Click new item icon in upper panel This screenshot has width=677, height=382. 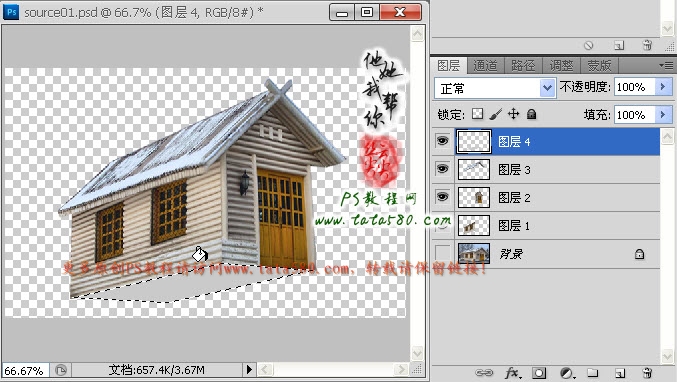coord(619,45)
